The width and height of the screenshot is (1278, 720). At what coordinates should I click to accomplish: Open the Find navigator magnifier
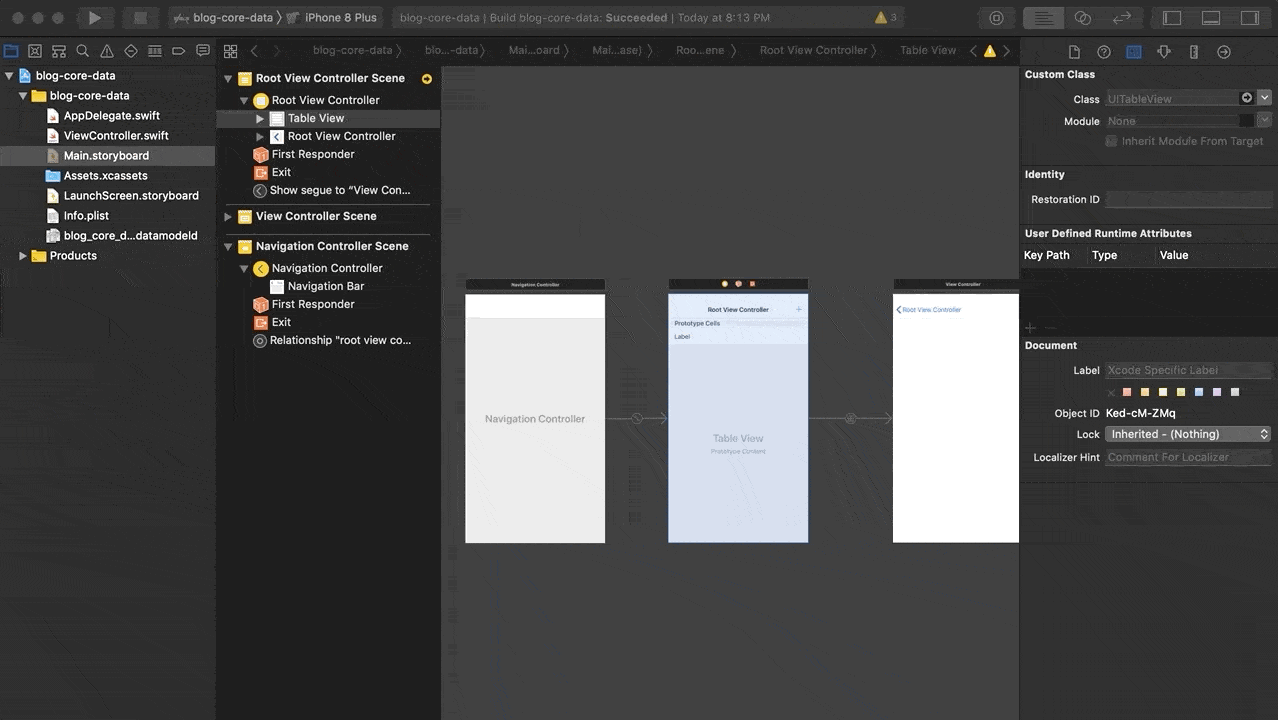point(83,51)
